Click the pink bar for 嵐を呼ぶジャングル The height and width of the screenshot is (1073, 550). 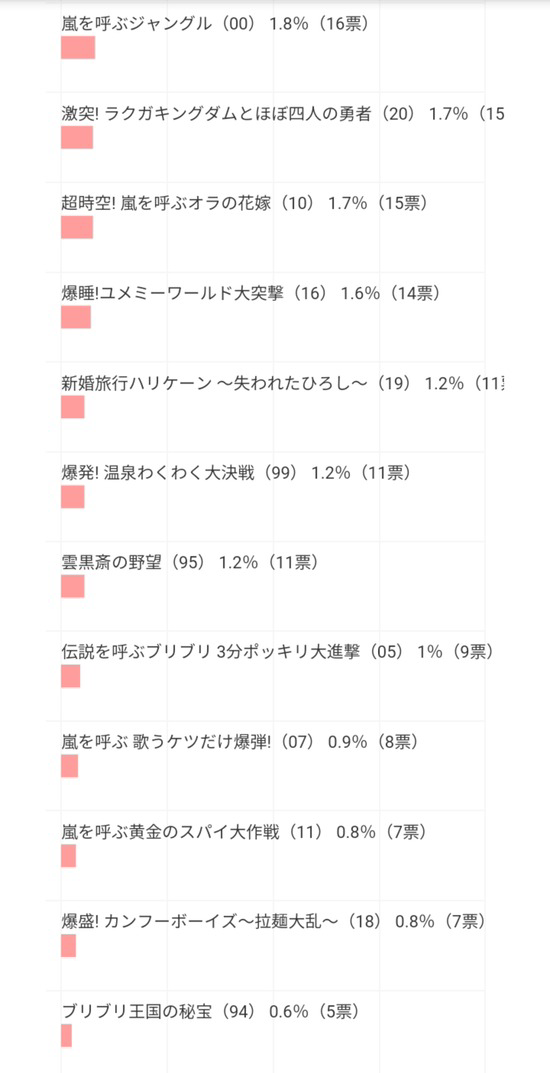click(78, 48)
